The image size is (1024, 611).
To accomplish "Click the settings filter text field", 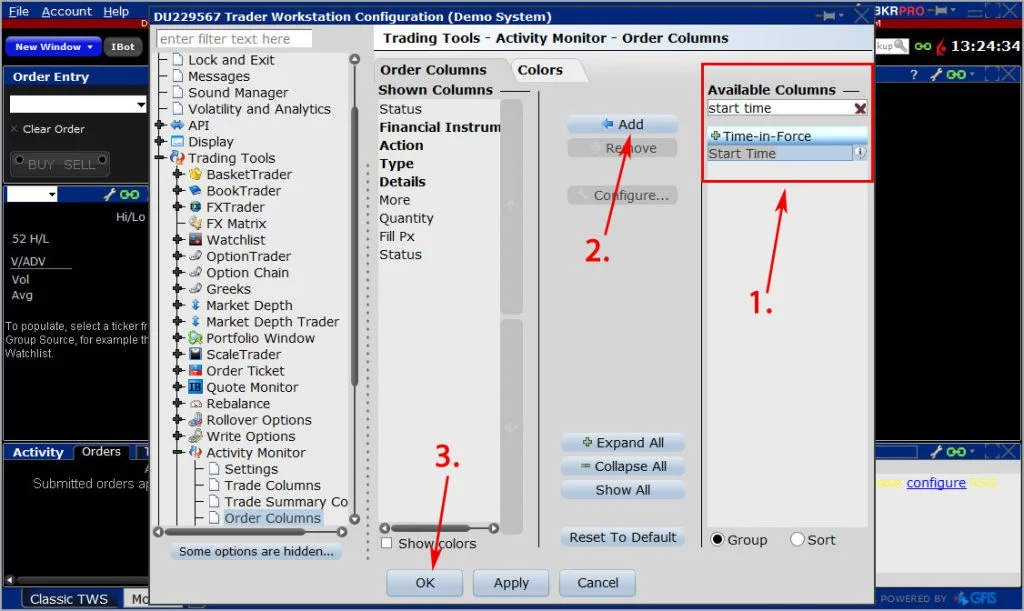I will [234, 39].
